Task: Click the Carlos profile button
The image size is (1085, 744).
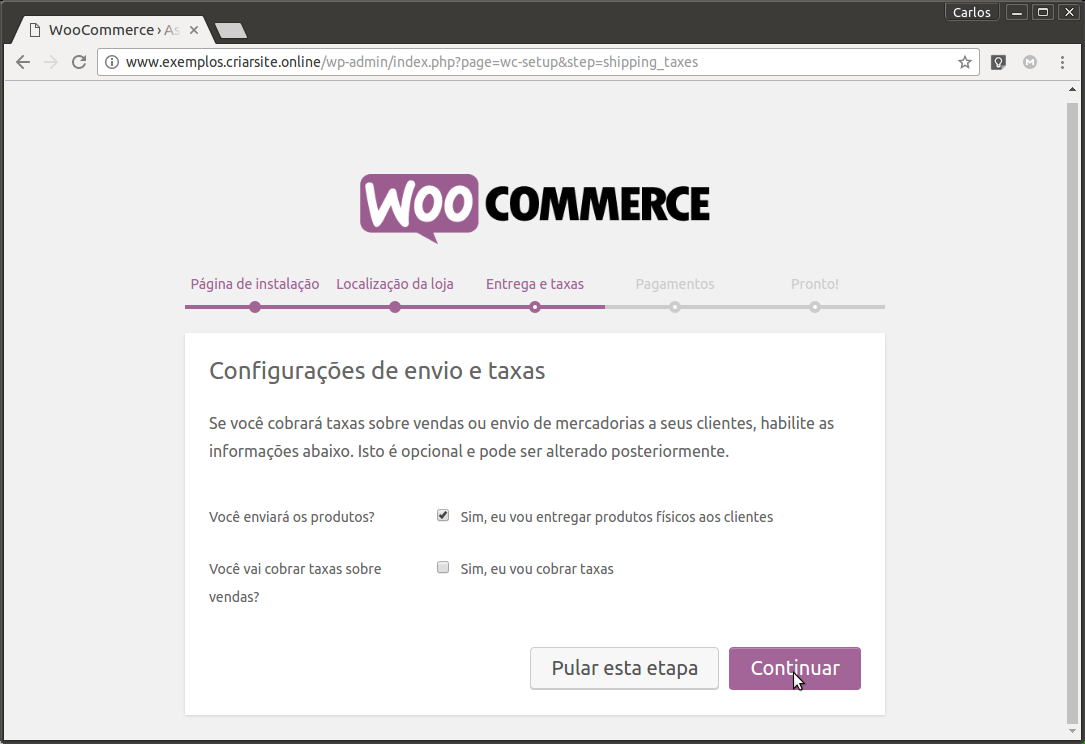Action: (972, 12)
